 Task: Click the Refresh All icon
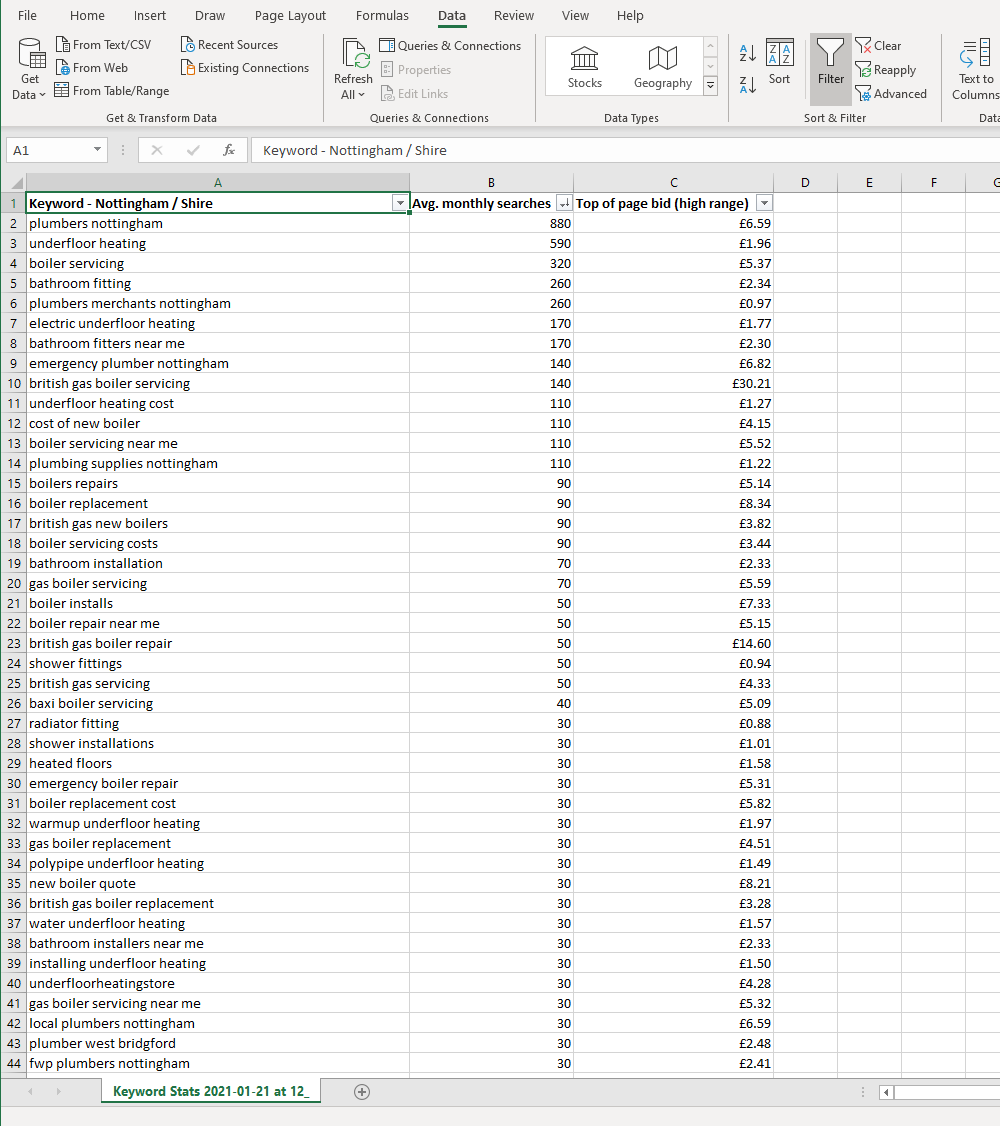[353, 55]
